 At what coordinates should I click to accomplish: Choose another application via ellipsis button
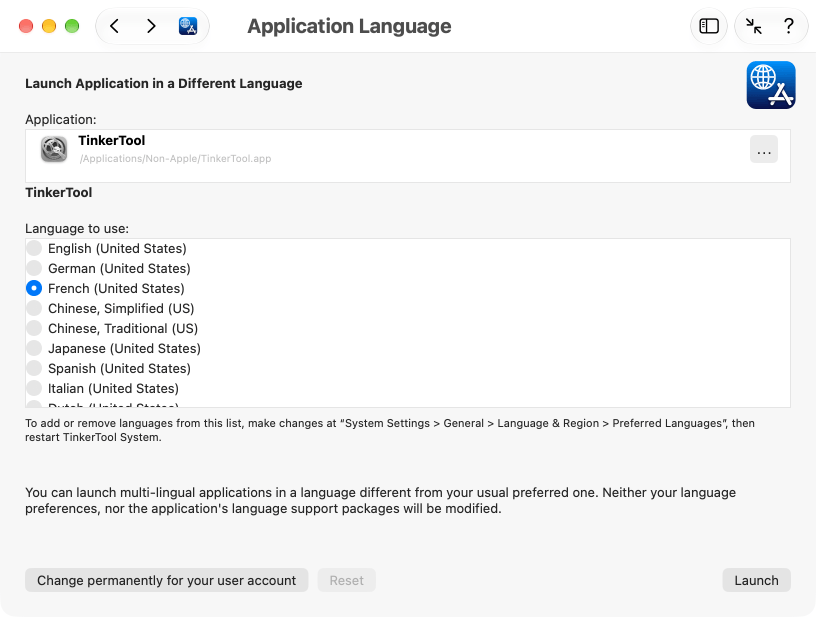[x=763, y=149]
